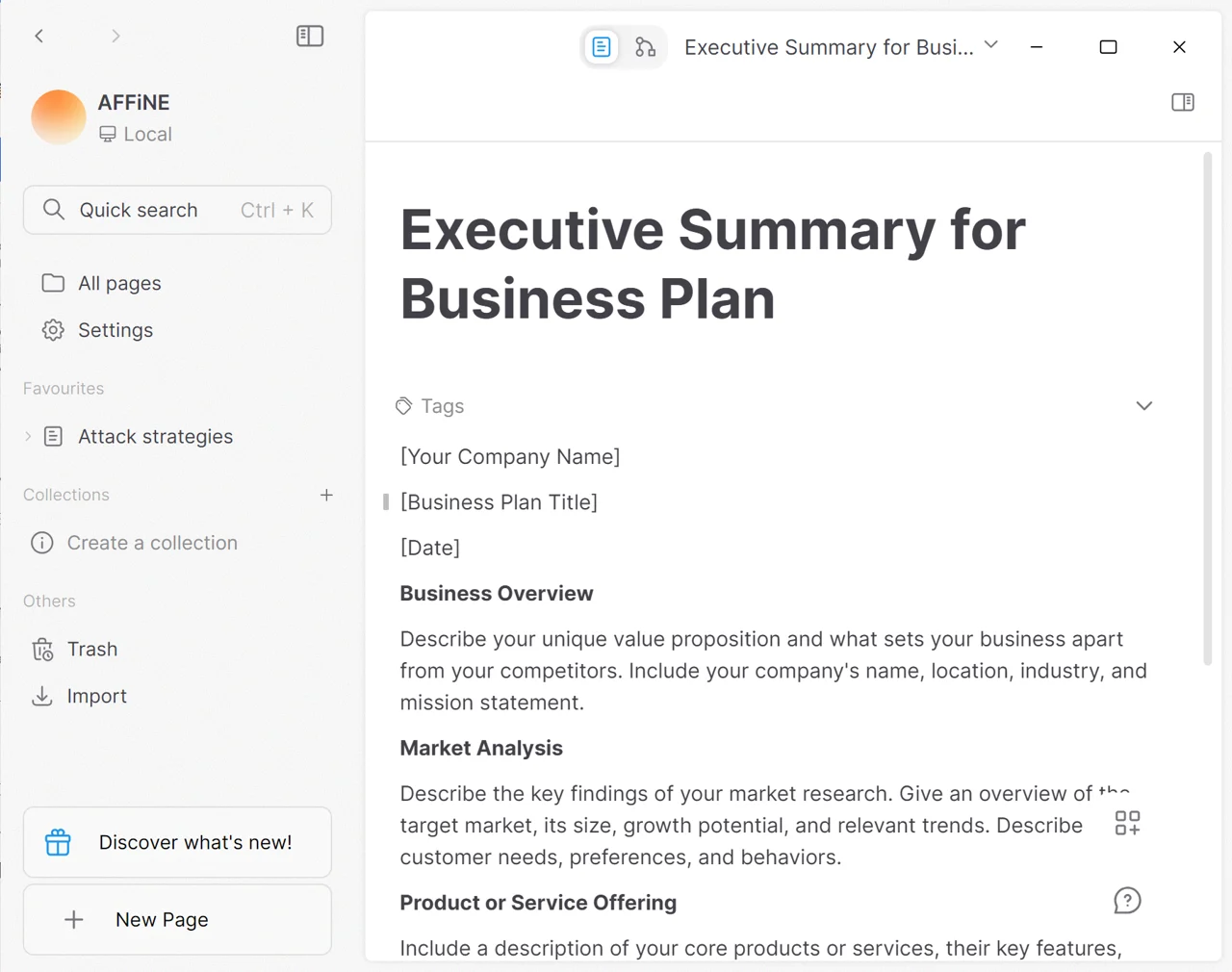
Task: Expand the Tags properties chevron
Action: click(x=1144, y=405)
